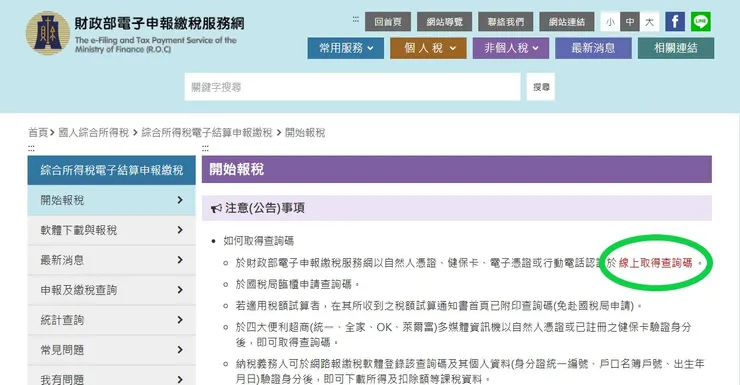Click chevron arrow on sidebar 最新消息 row
The height and width of the screenshot is (385, 740).
(180, 260)
